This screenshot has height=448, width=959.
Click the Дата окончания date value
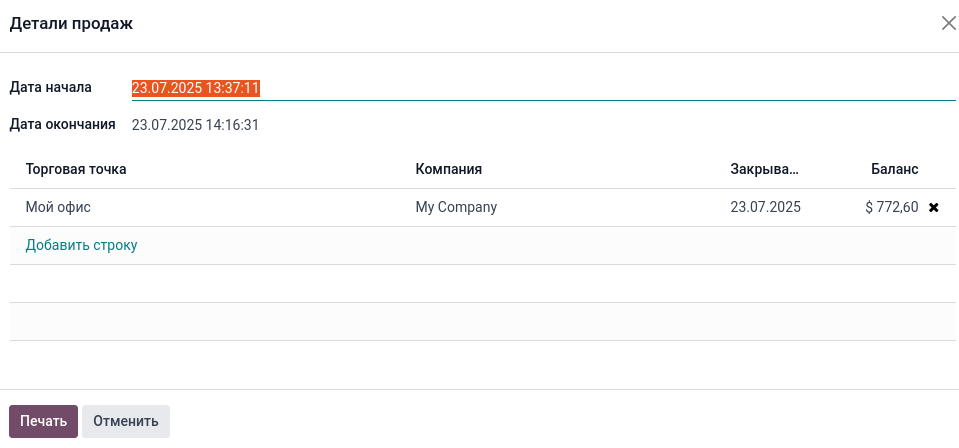pos(196,125)
